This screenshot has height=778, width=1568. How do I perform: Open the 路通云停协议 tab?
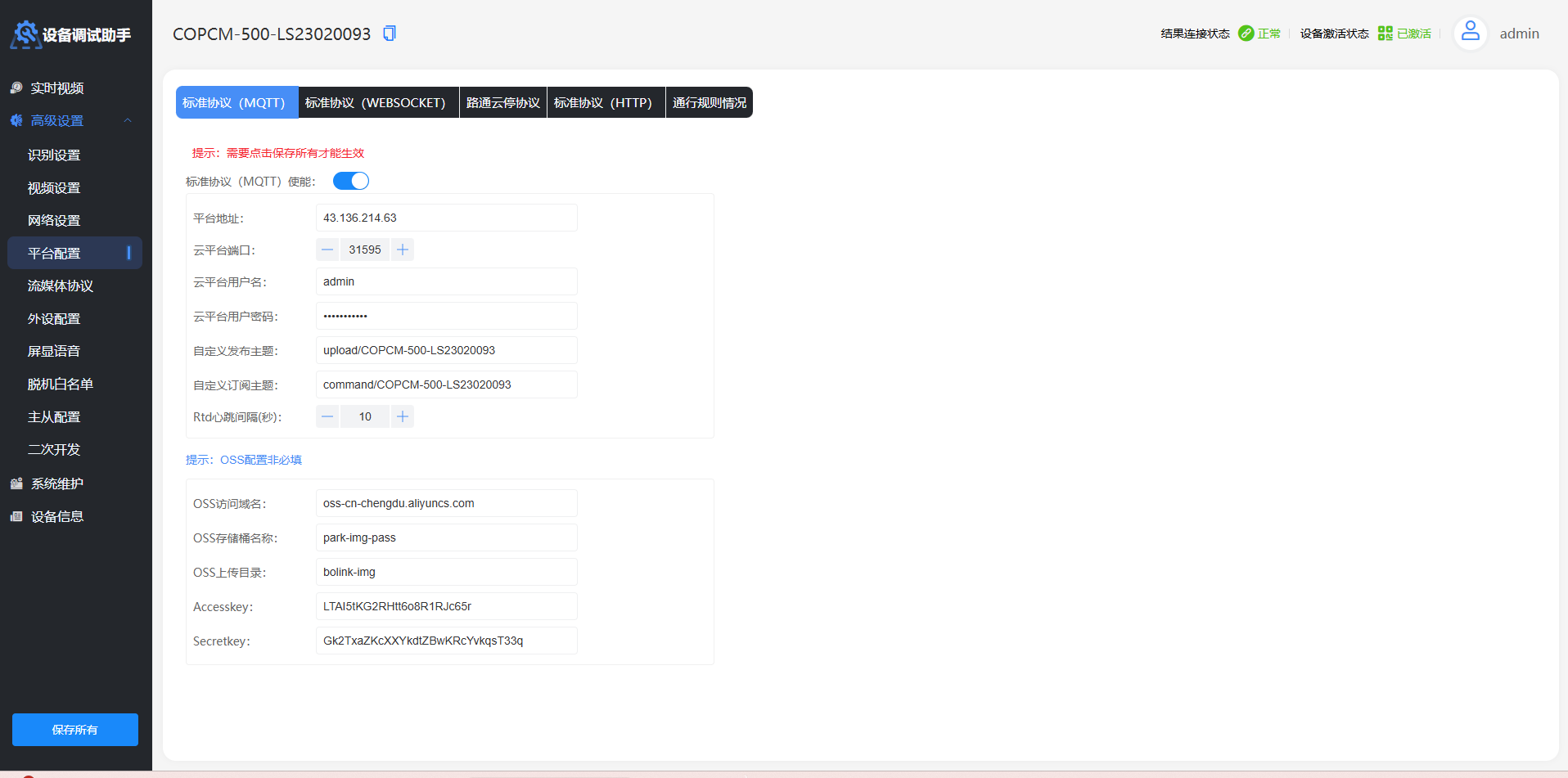pyautogui.click(x=503, y=102)
